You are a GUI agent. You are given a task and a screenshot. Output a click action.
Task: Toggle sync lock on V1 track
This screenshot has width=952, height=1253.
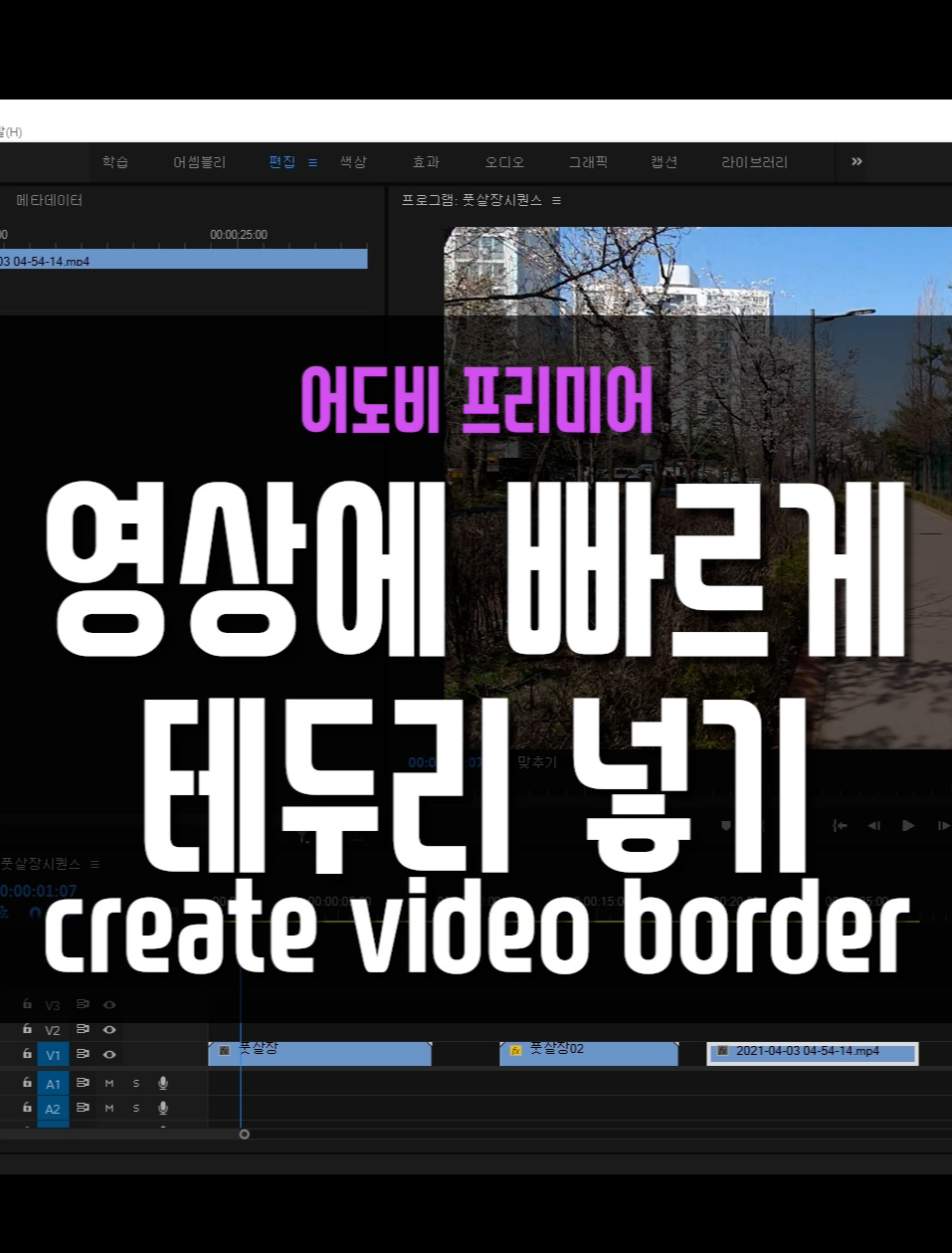click(x=83, y=1053)
